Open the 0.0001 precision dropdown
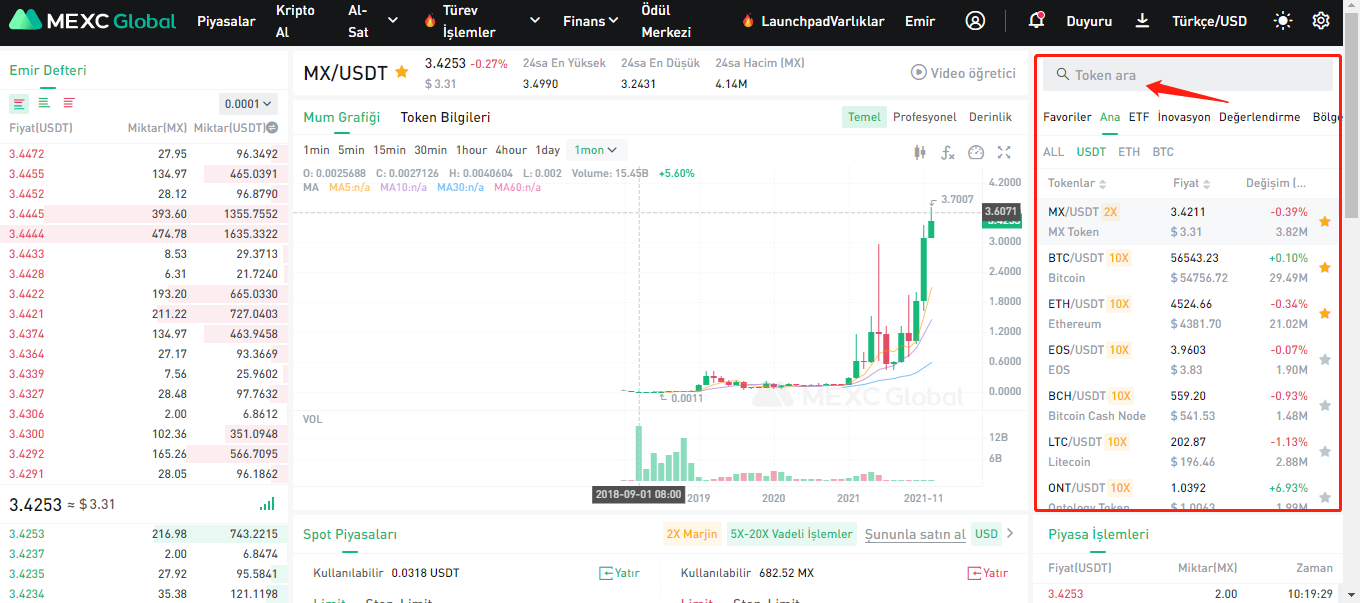This screenshot has height=603, width=1360. [248, 103]
